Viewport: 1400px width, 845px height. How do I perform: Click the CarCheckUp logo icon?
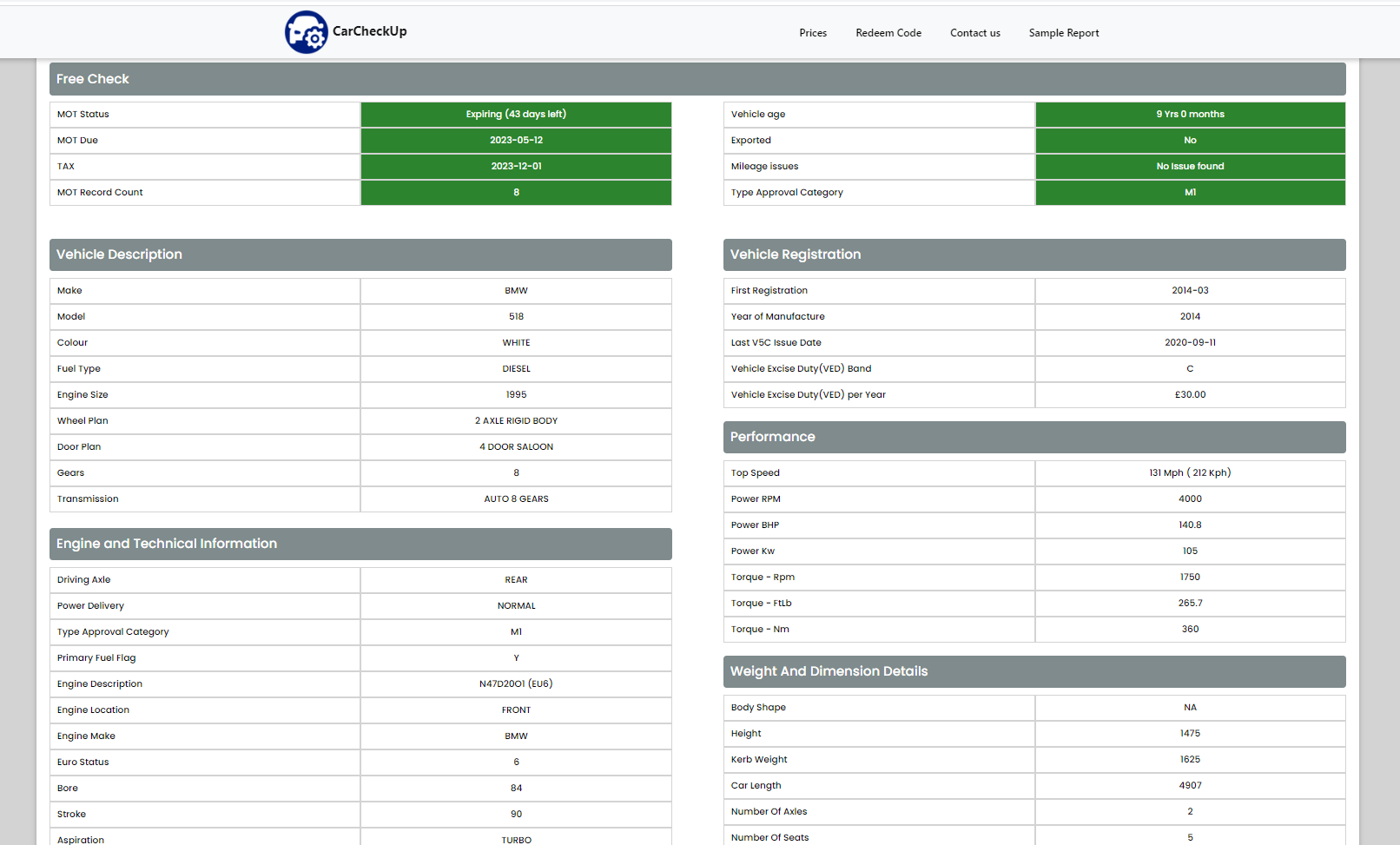[x=307, y=32]
